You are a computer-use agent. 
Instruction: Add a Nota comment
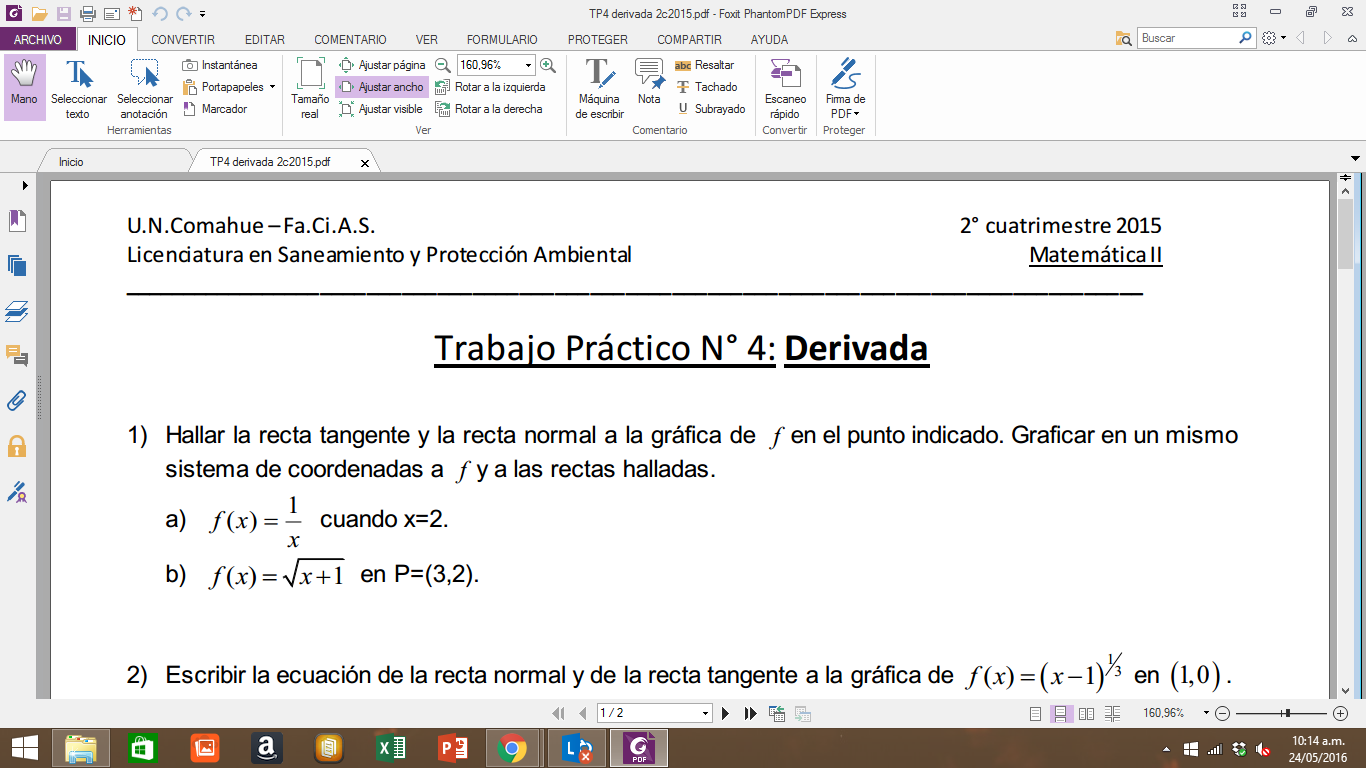649,84
